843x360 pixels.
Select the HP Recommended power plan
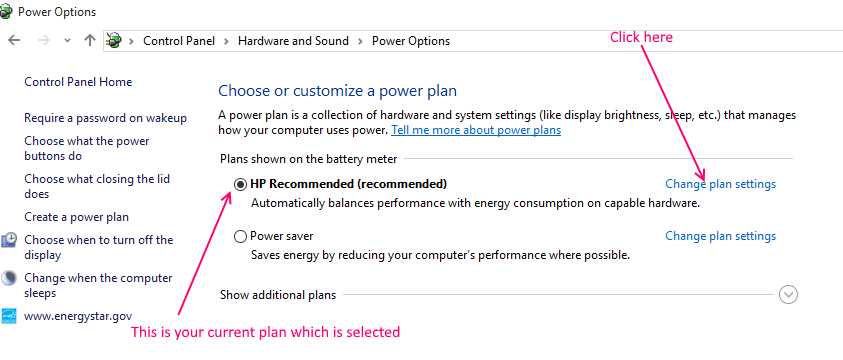click(x=240, y=184)
